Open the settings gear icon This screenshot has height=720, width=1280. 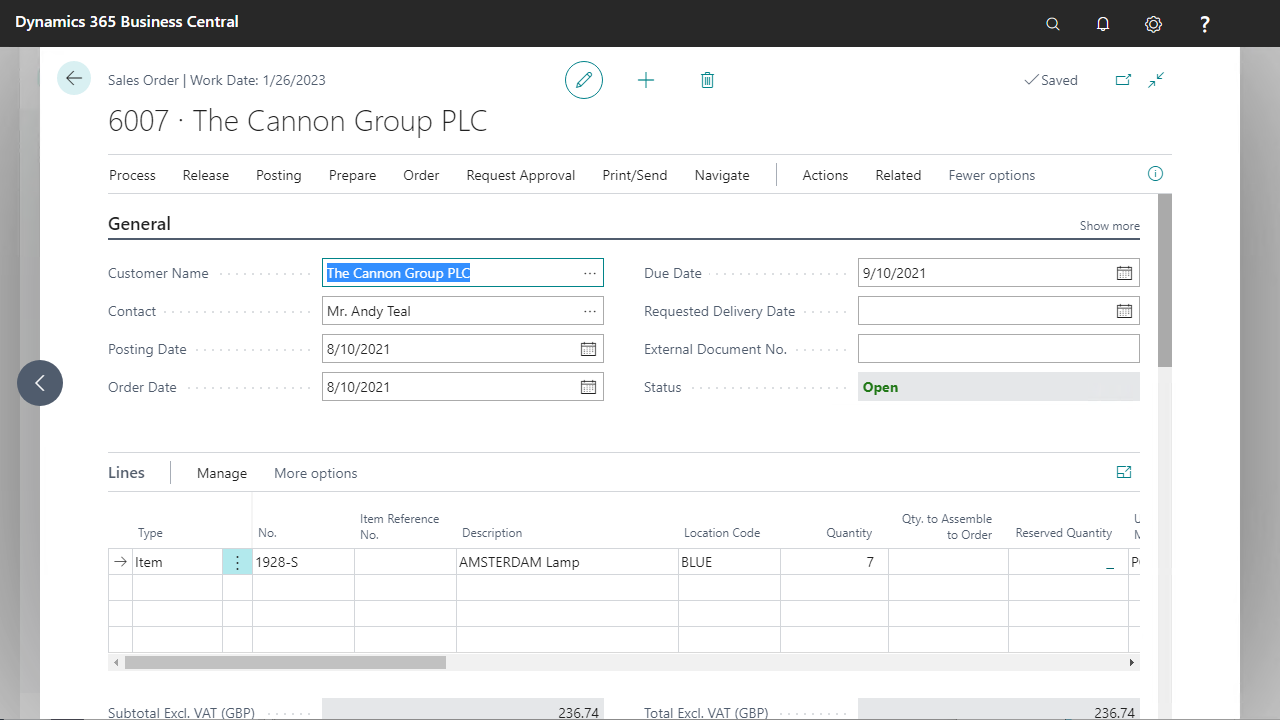tap(1154, 24)
